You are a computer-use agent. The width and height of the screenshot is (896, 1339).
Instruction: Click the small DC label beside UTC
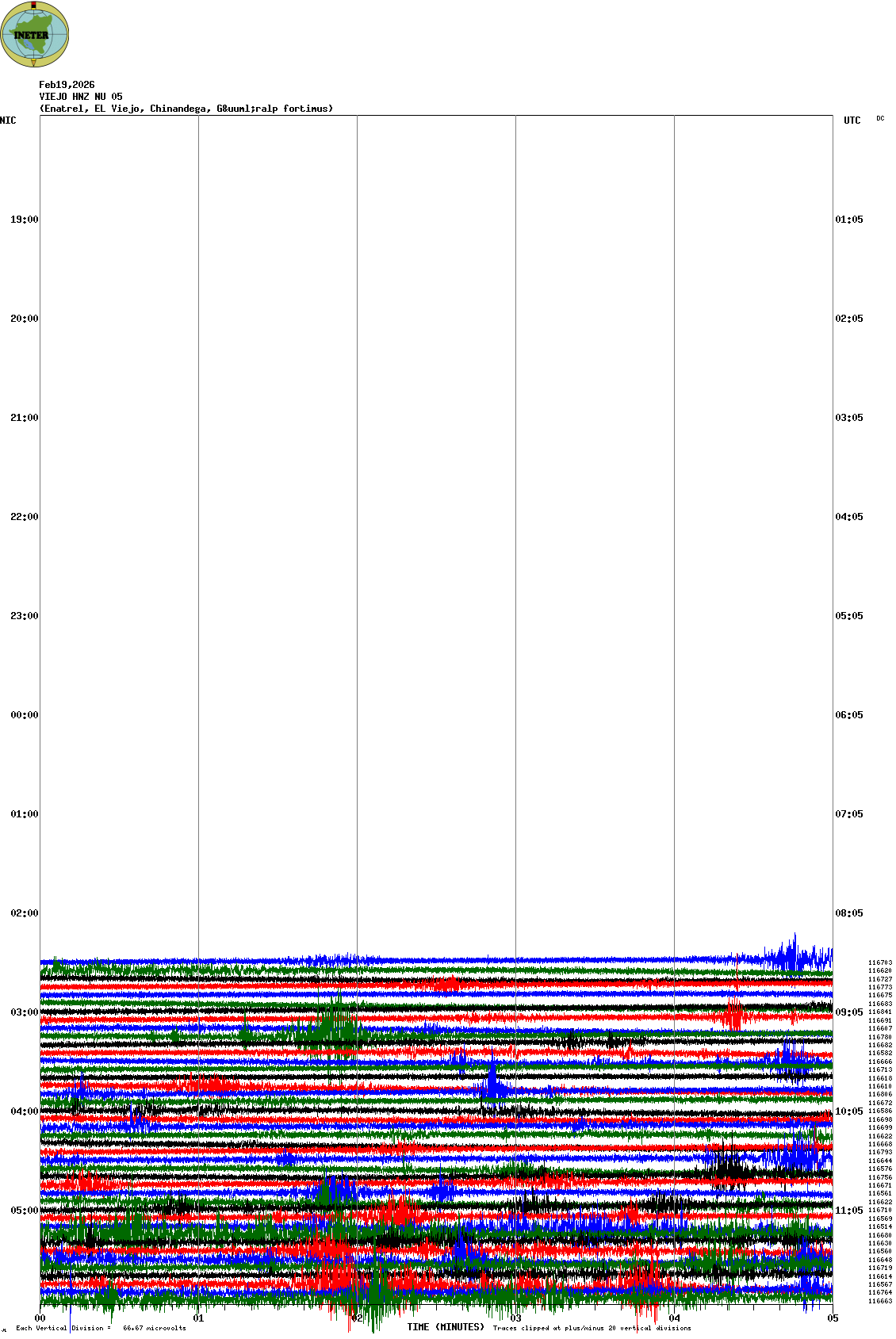[880, 118]
